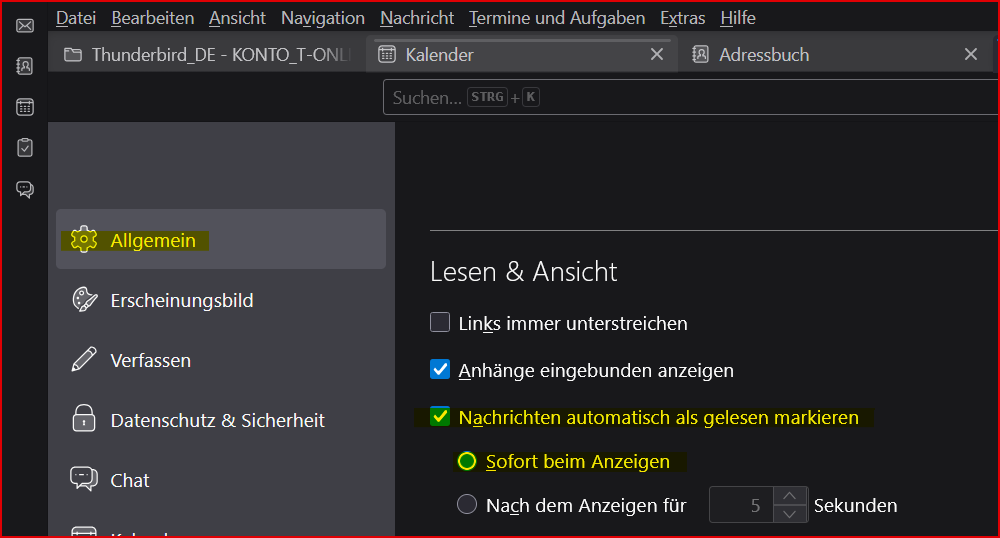The height and width of the screenshot is (538, 1000).
Task: Open the Hilfe menu
Action: point(738,18)
